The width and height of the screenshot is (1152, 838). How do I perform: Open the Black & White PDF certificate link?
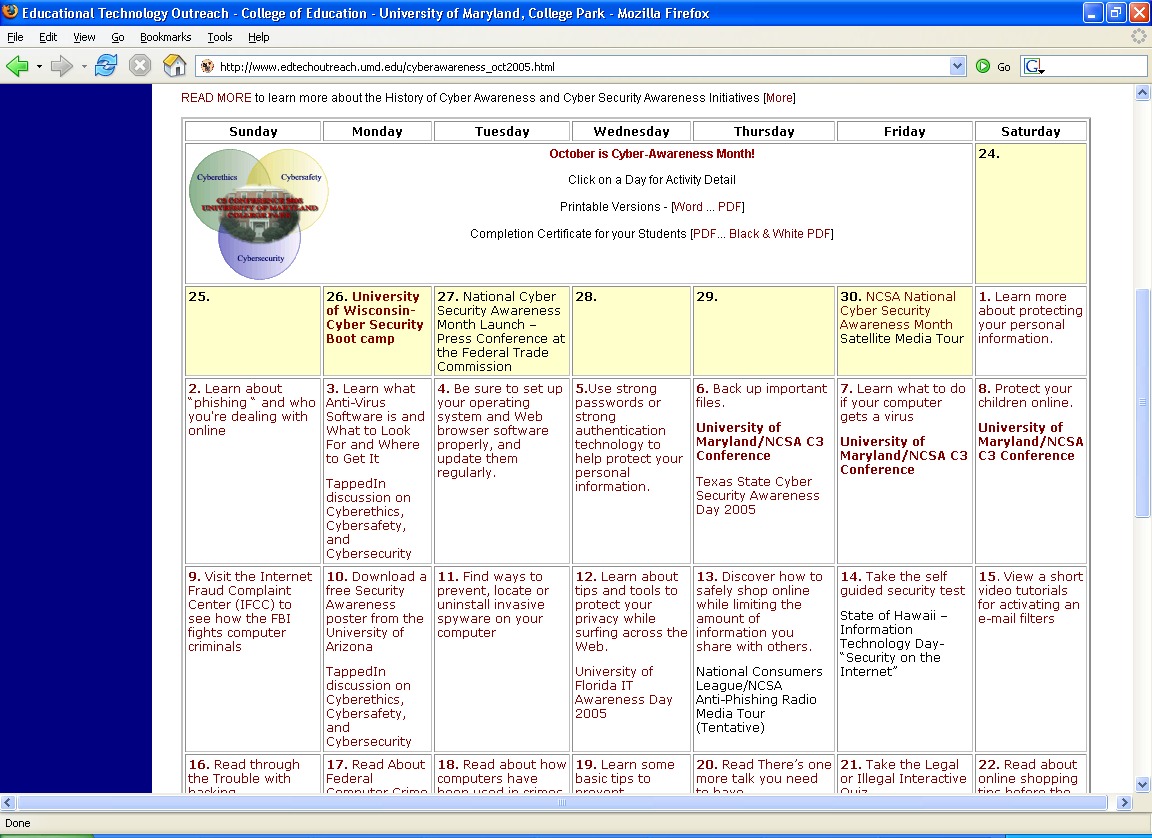tap(780, 234)
